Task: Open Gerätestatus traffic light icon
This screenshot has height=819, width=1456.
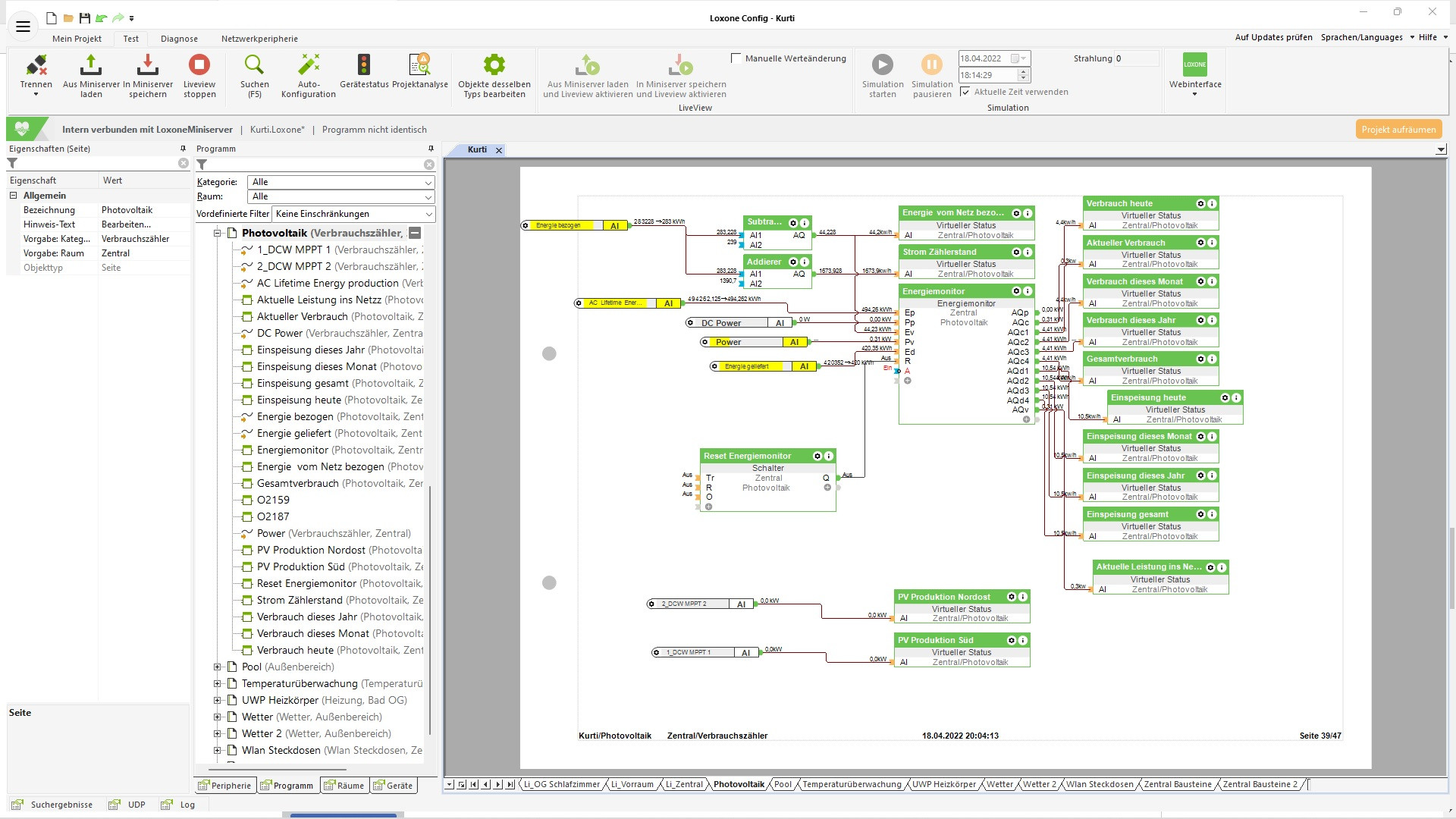Action: pyautogui.click(x=364, y=66)
